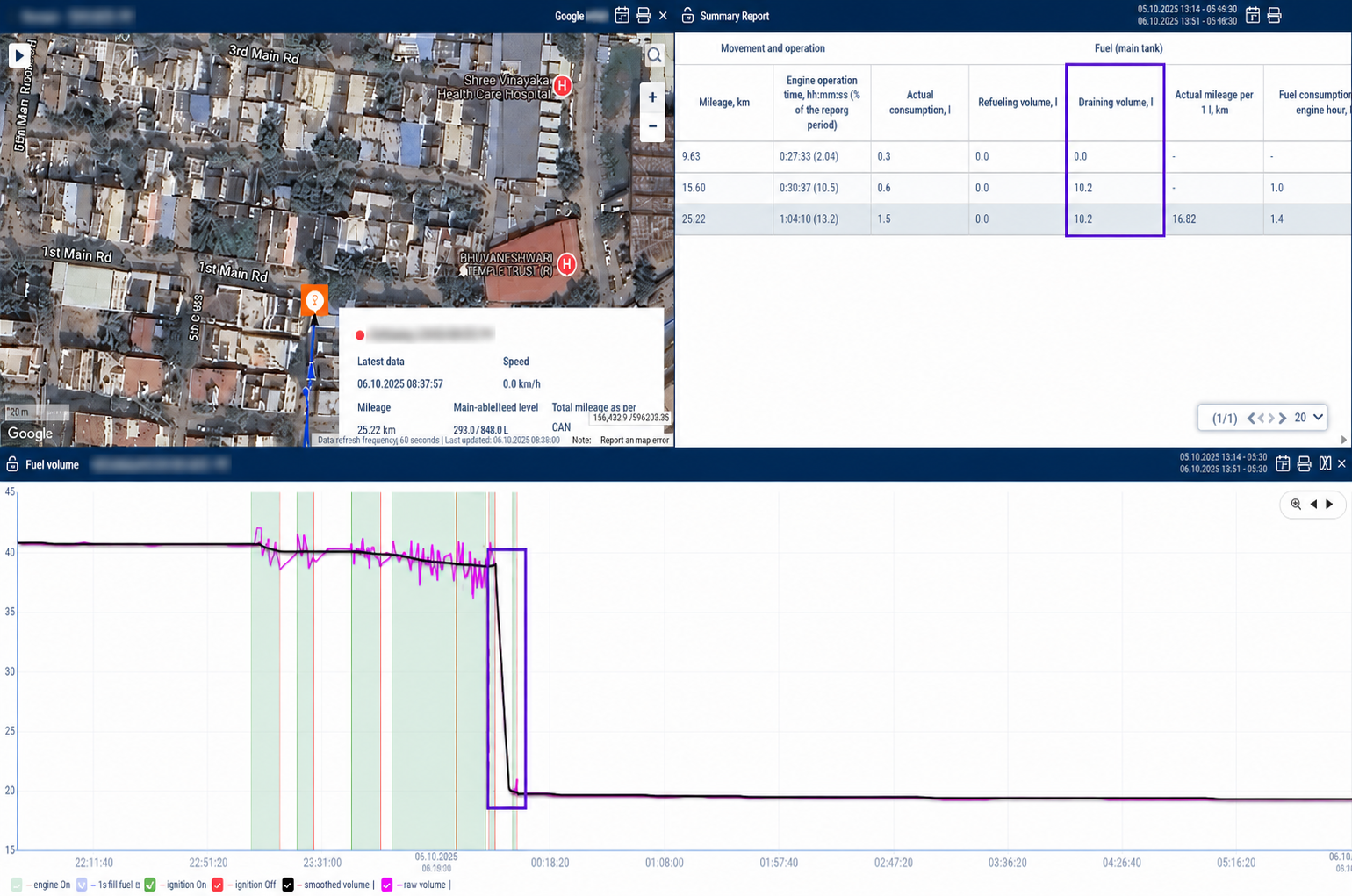Image resolution: width=1352 pixels, height=896 pixels.
Task: Click Movement and operation group header
Action: [773, 48]
